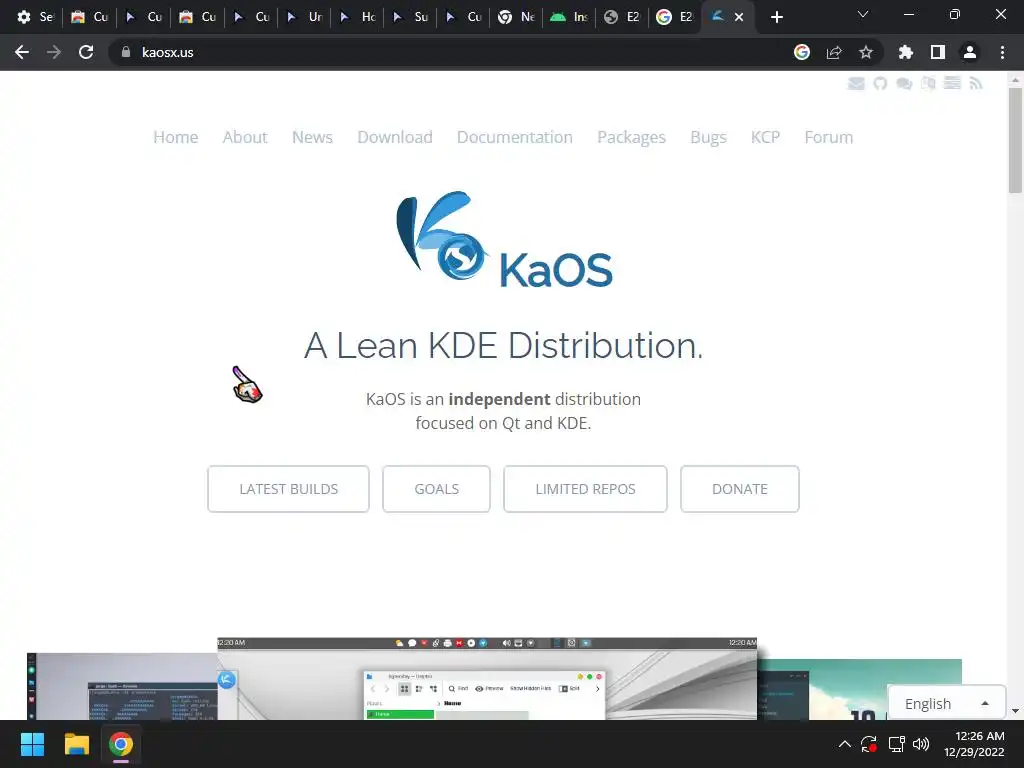This screenshot has height=768, width=1024.
Task: Open the stacked lines icon beside the RSS icon
Action: 952,83
